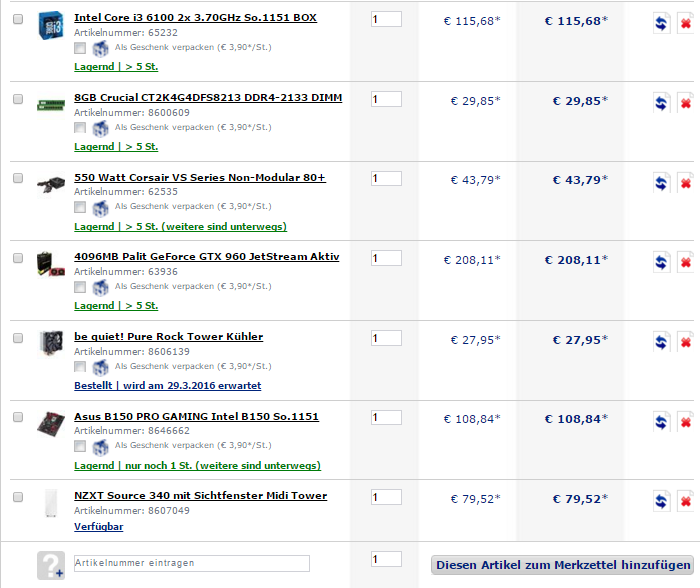Open 4096MB Palit GeForce GTX 960 link
700x588 pixels.
point(207,257)
